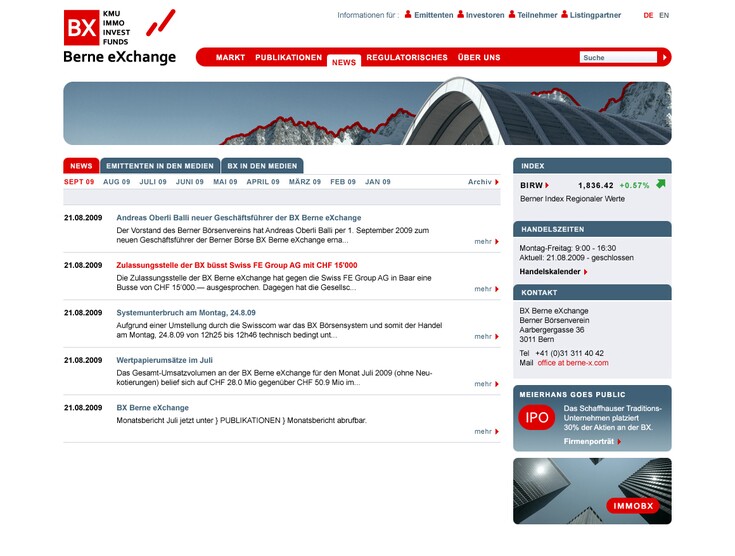This screenshot has width=735, height=556.
Task: Click the red arrow beside BIRW
Action: click(x=547, y=185)
